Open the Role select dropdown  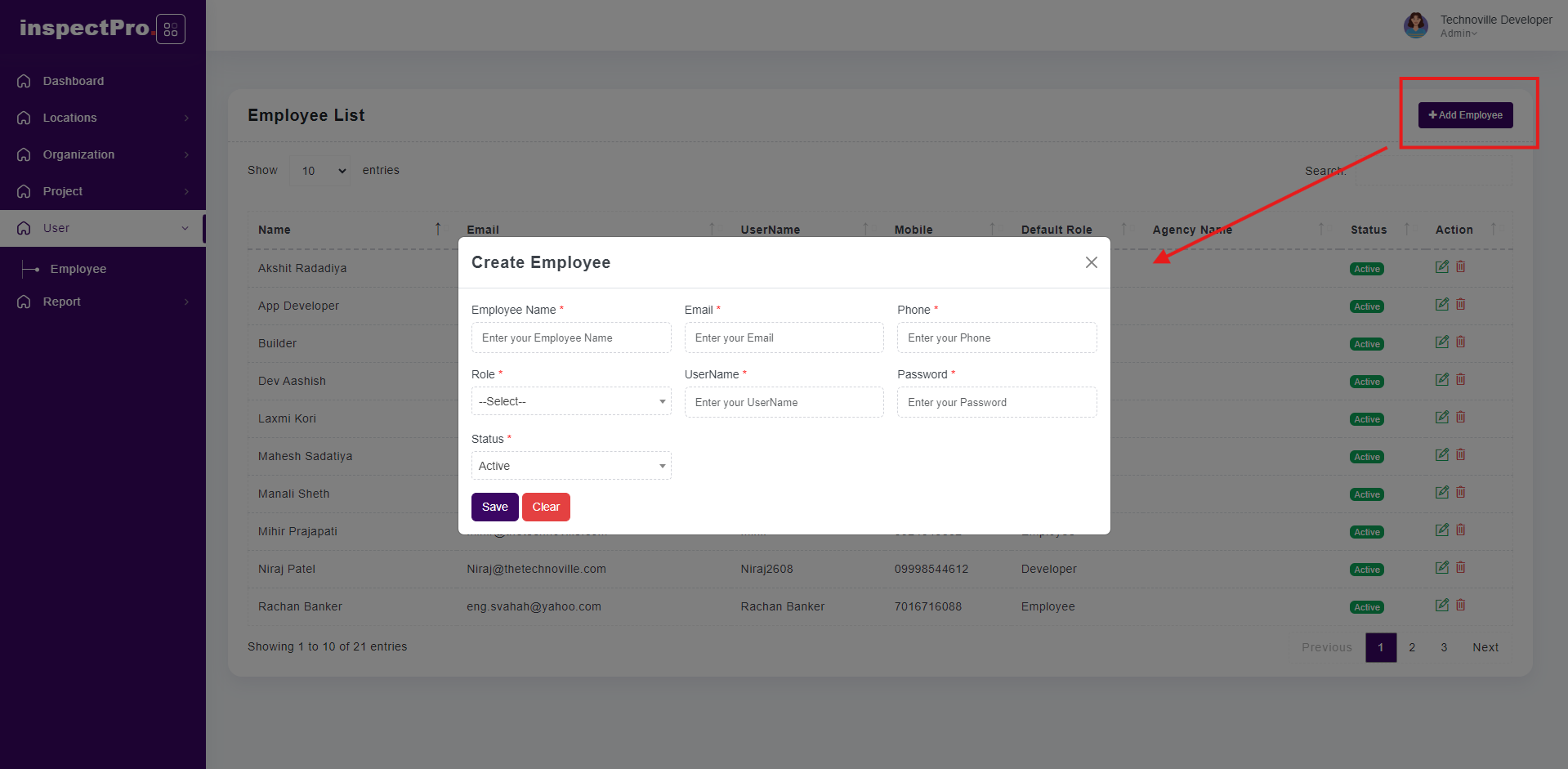[x=571, y=401]
